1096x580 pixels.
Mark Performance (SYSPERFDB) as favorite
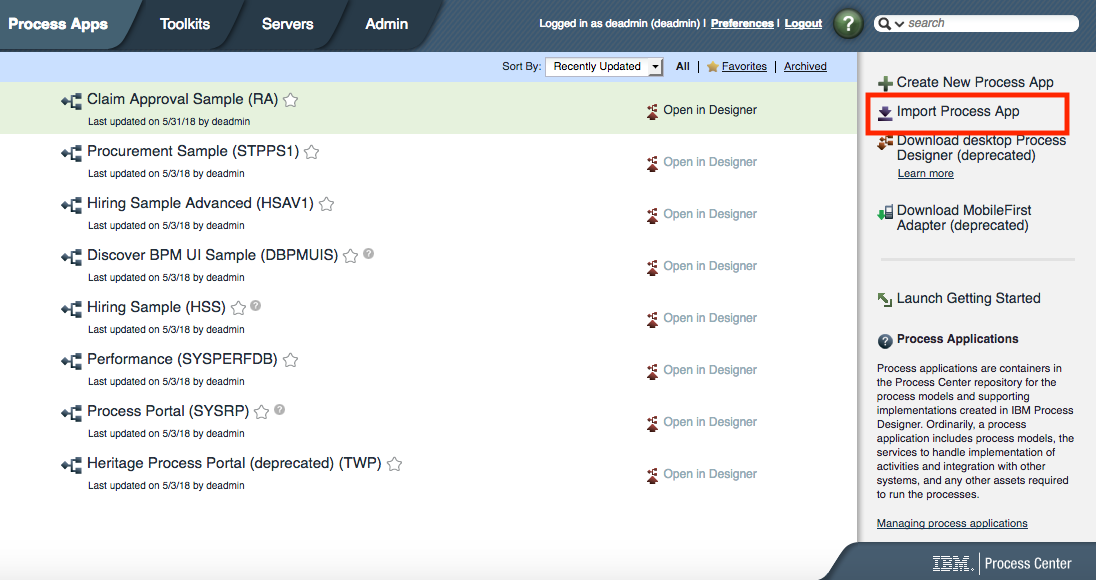291,360
